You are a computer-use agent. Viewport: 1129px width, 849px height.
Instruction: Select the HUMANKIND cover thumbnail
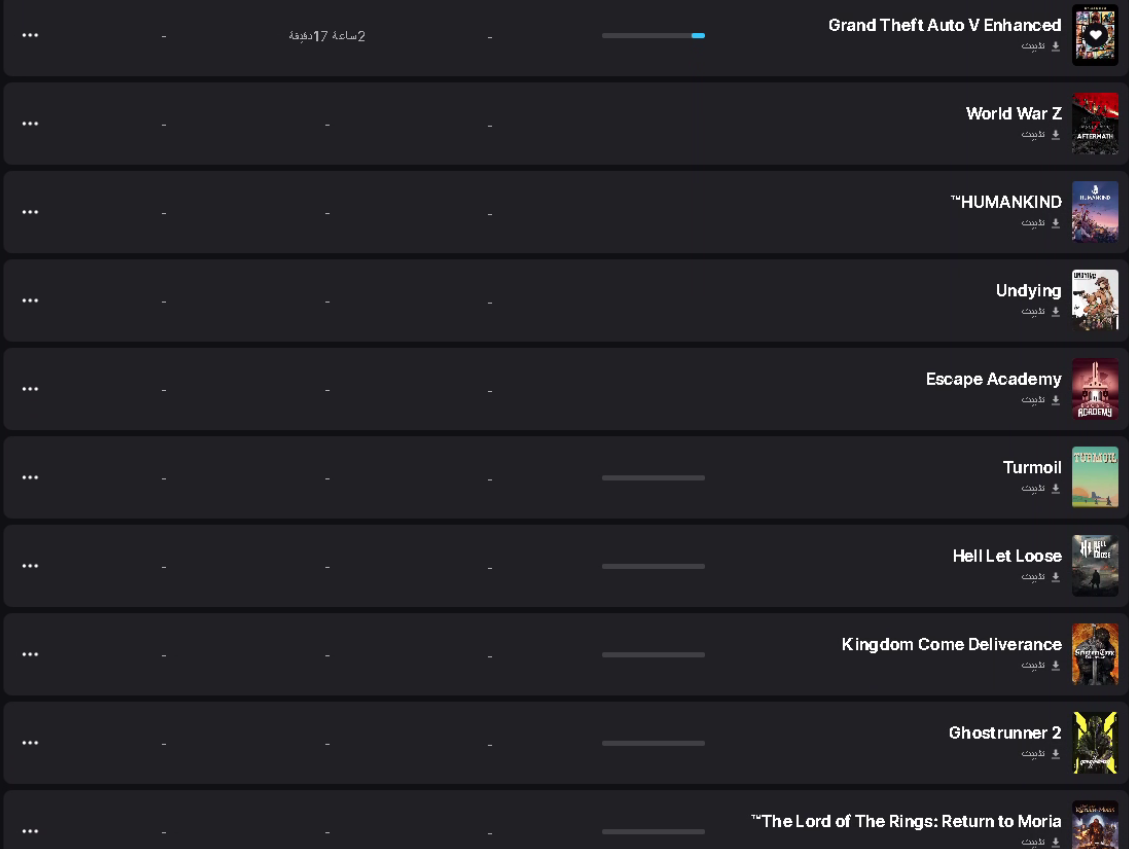(x=1095, y=212)
